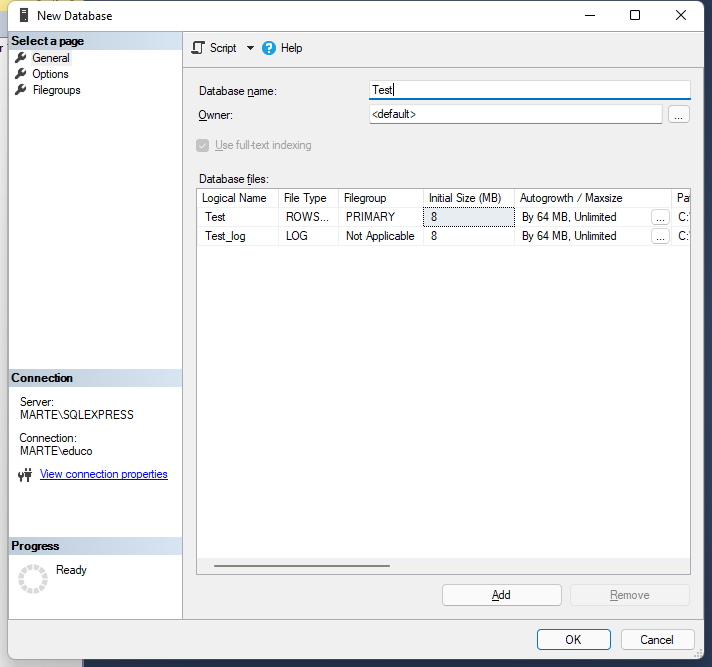Click the MARTE\educo connection text
The image size is (712, 667).
pyautogui.click(x=56, y=451)
